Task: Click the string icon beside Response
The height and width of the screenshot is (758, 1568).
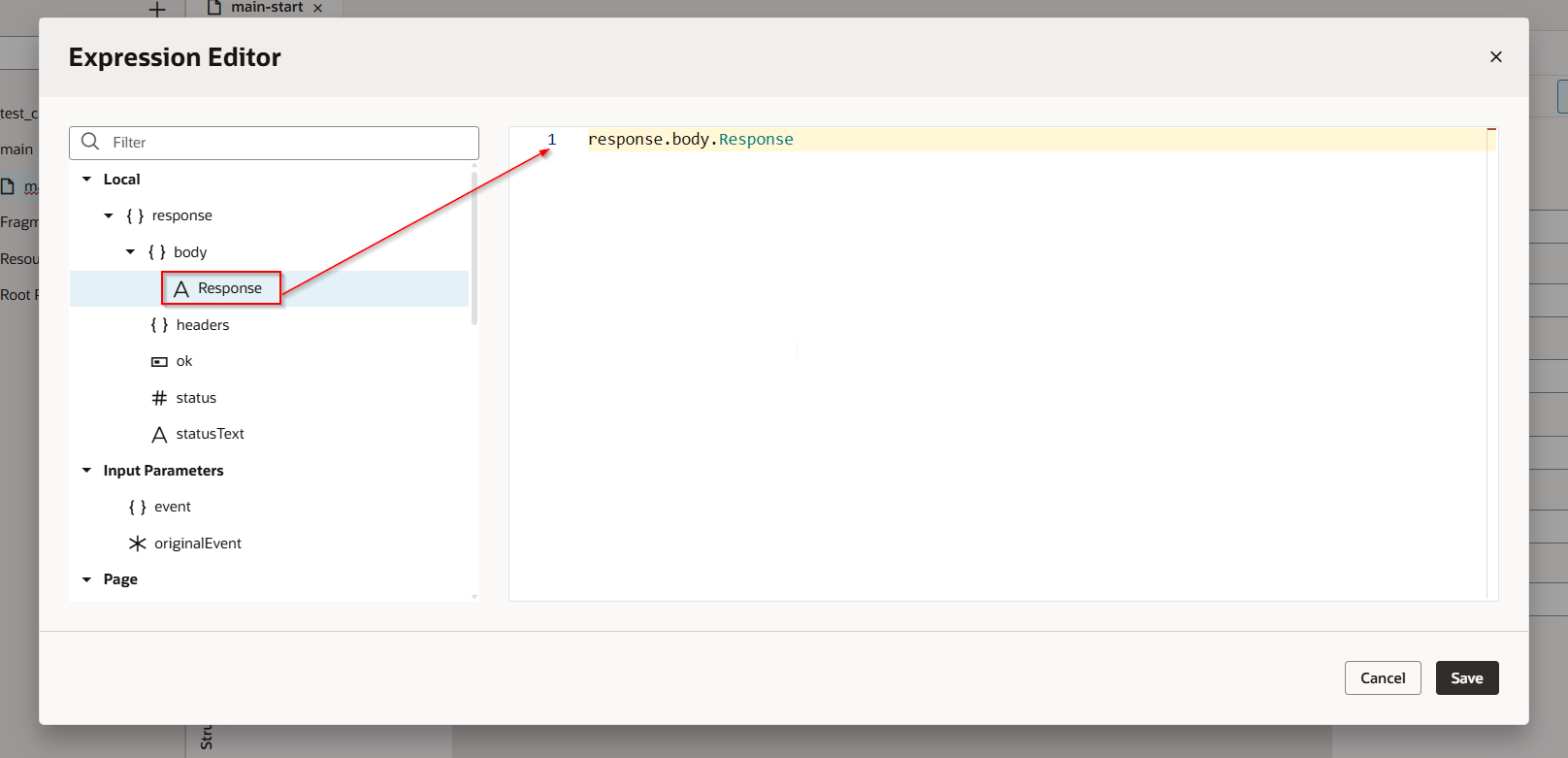Action: [x=180, y=288]
